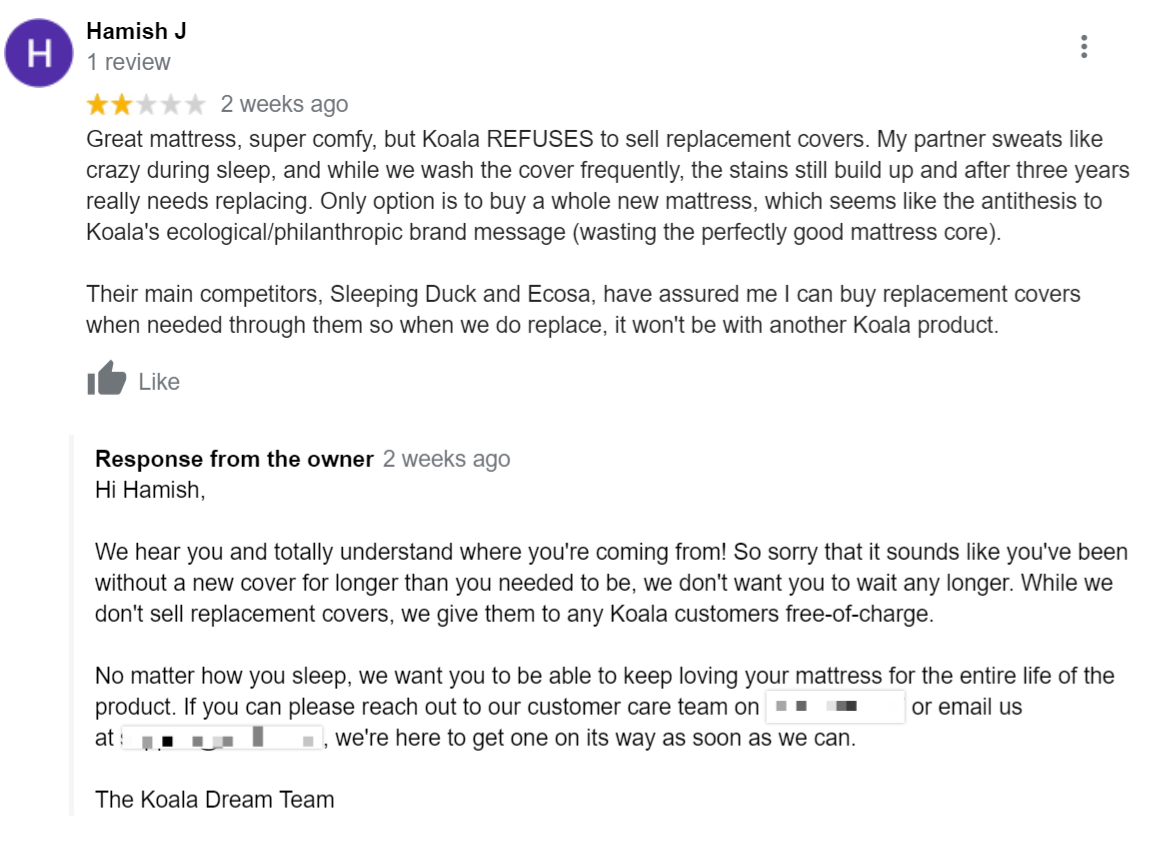Click the "1 review" count text

[128, 62]
